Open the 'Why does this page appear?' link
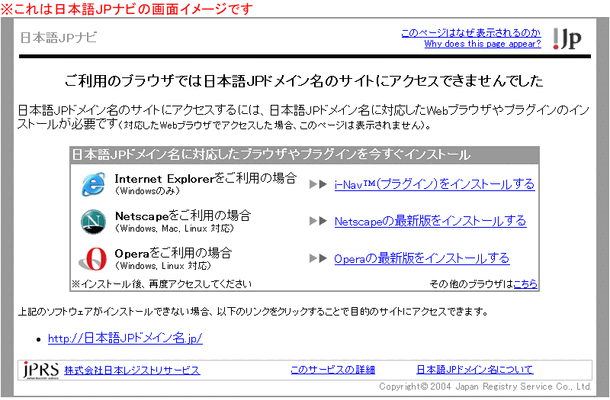Image resolution: width=610 pixels, height=400 pixels. (482, 44)
